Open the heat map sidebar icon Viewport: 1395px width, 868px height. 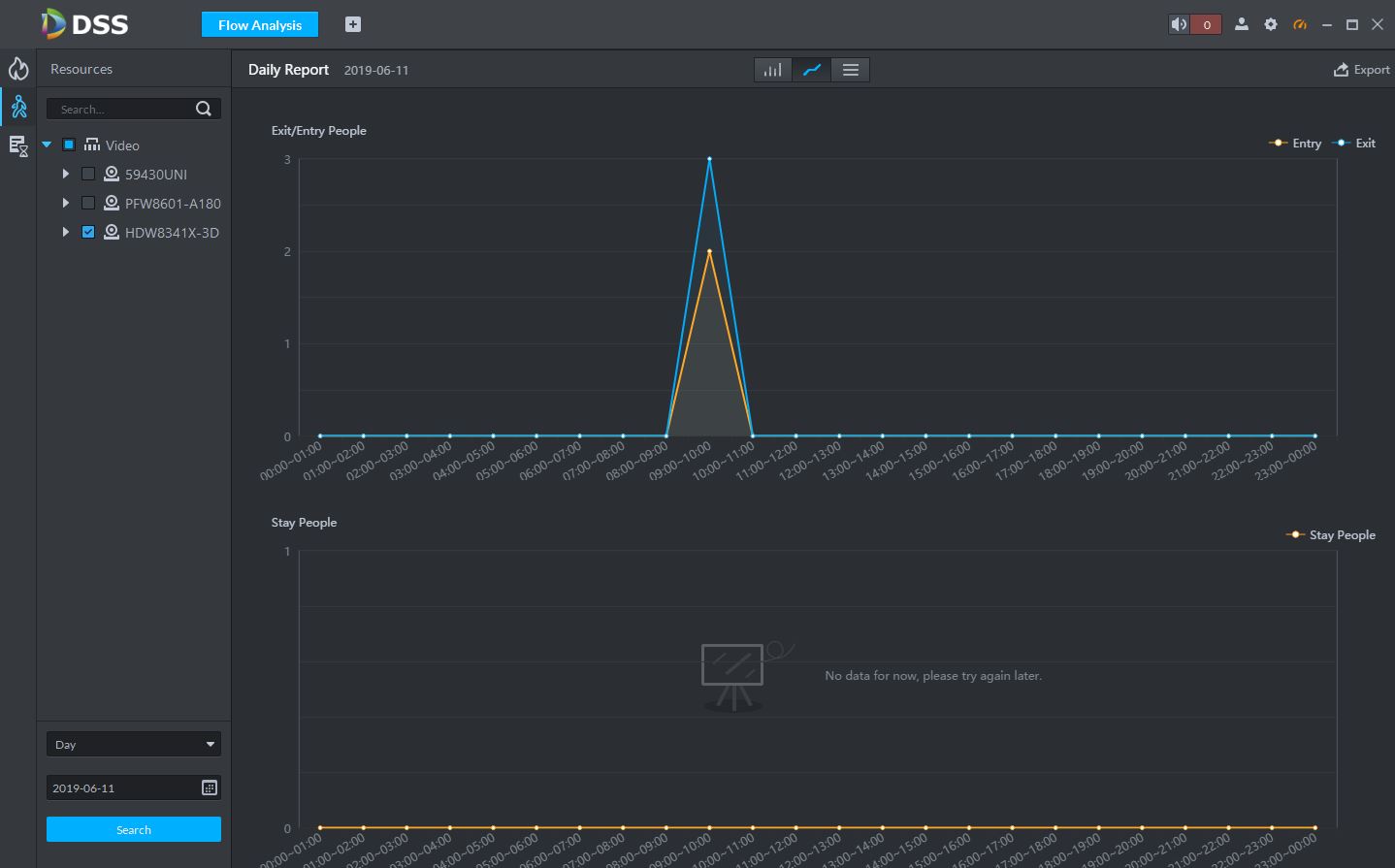point(18,69)
